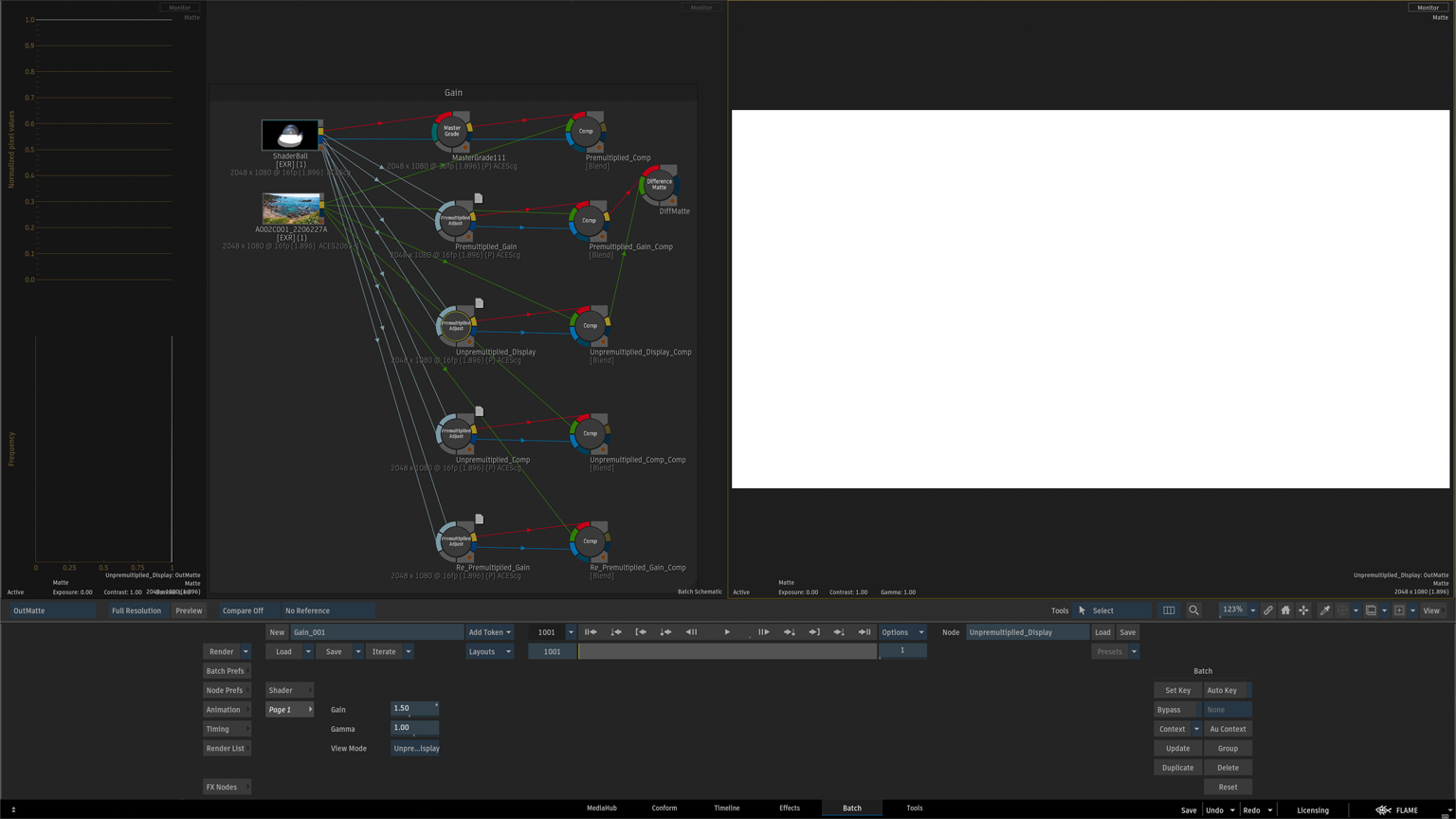Click the Re_Premultiplied_Gain_Comp node
The height and width of the screenshot is (819, 1456).
click(x=590, y=541)
